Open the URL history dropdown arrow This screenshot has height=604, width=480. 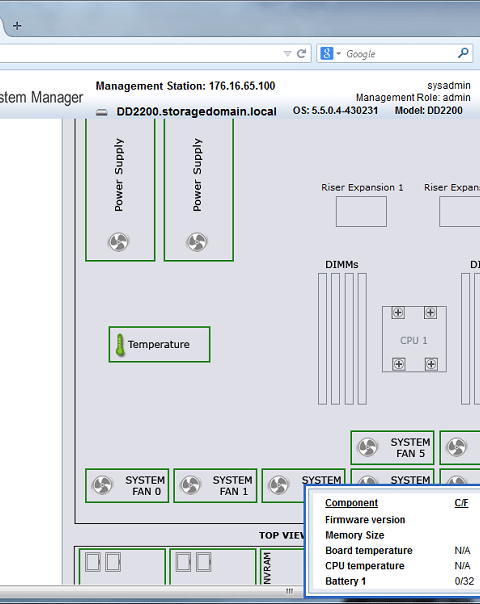coord(287,54)
